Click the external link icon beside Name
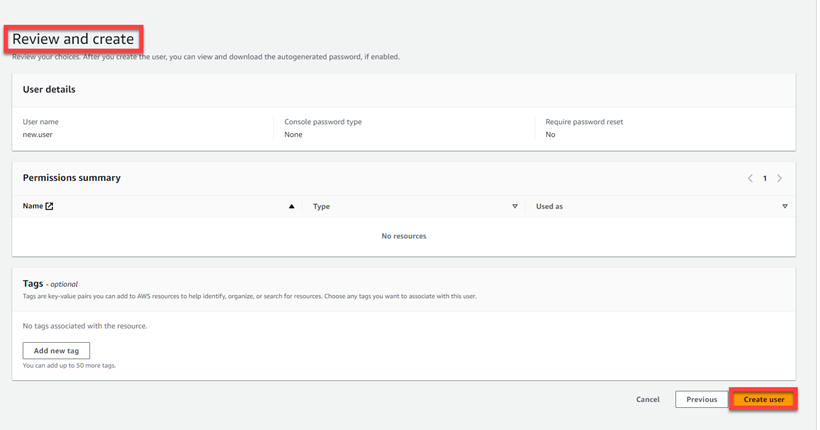The width and height of the screenshot is (820, 430). coord(49,206)
